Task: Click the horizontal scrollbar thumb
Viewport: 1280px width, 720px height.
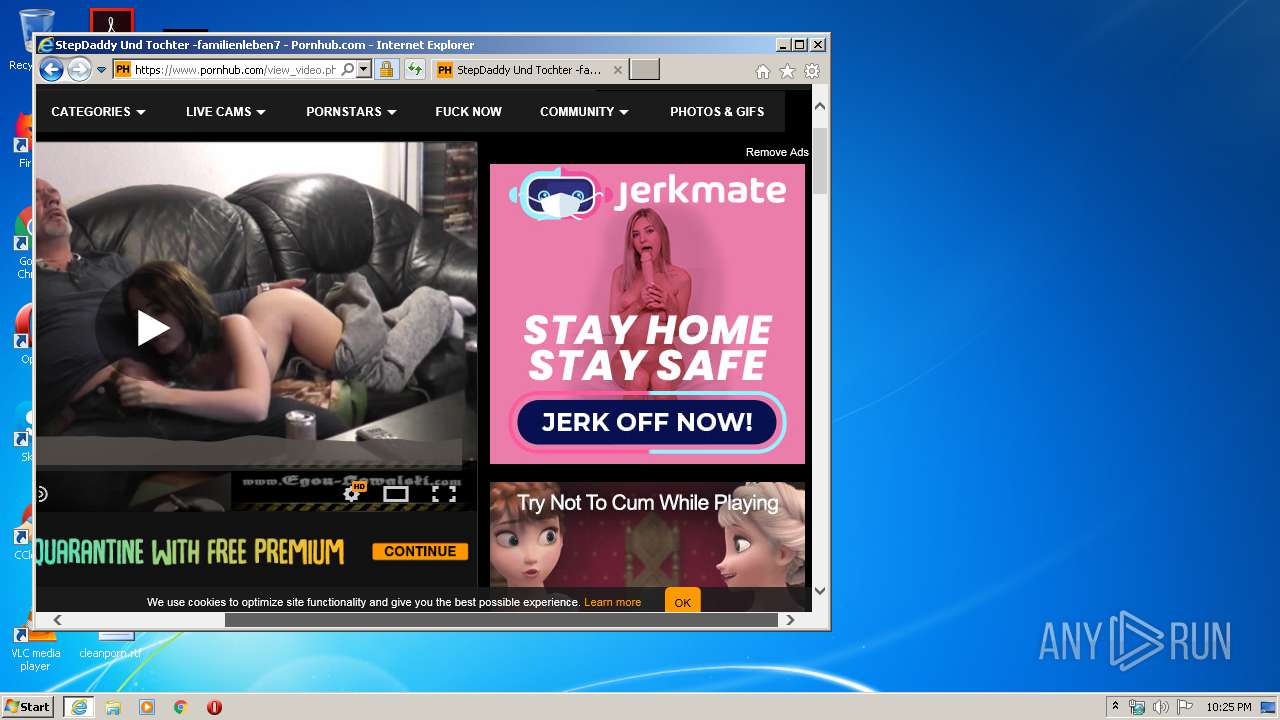Action: pos(501,620)
